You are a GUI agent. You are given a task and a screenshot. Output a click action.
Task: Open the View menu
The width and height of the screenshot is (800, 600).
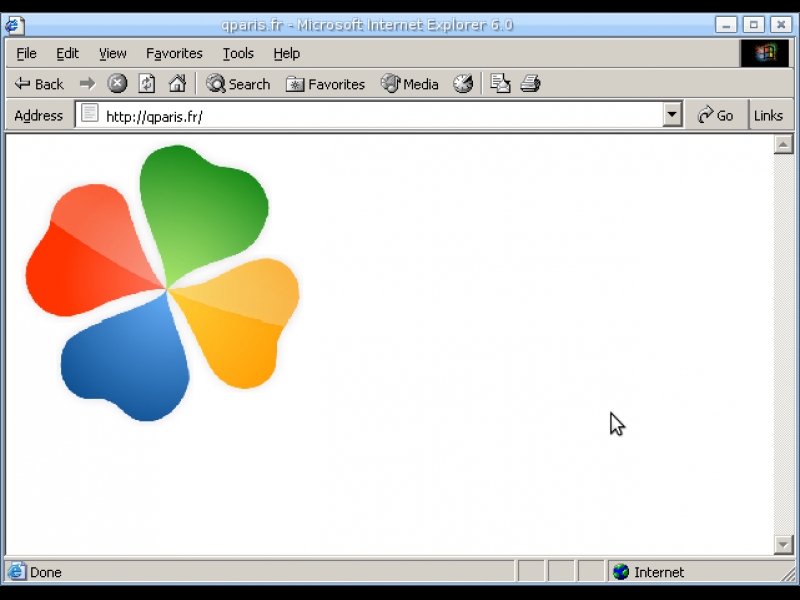tap(112, 53)
